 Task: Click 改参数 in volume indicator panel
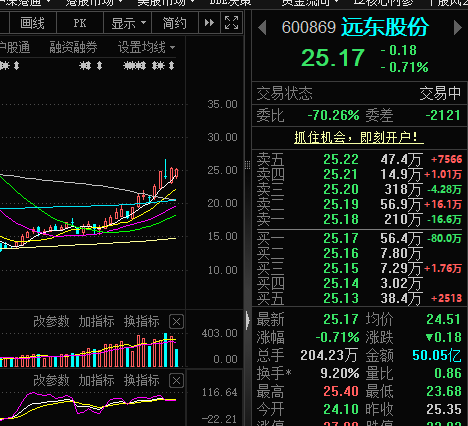[51, 321]
